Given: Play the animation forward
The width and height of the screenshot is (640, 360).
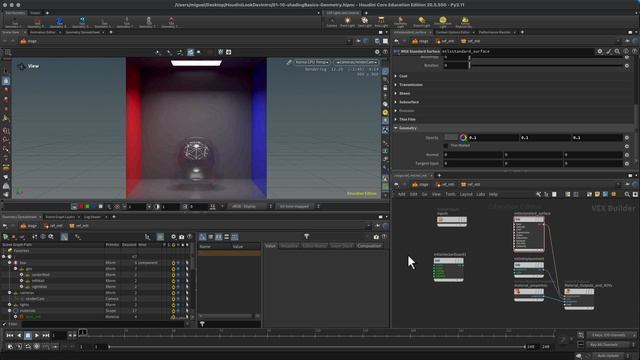Looking at the screenshot, I should [x=37, y=335].
